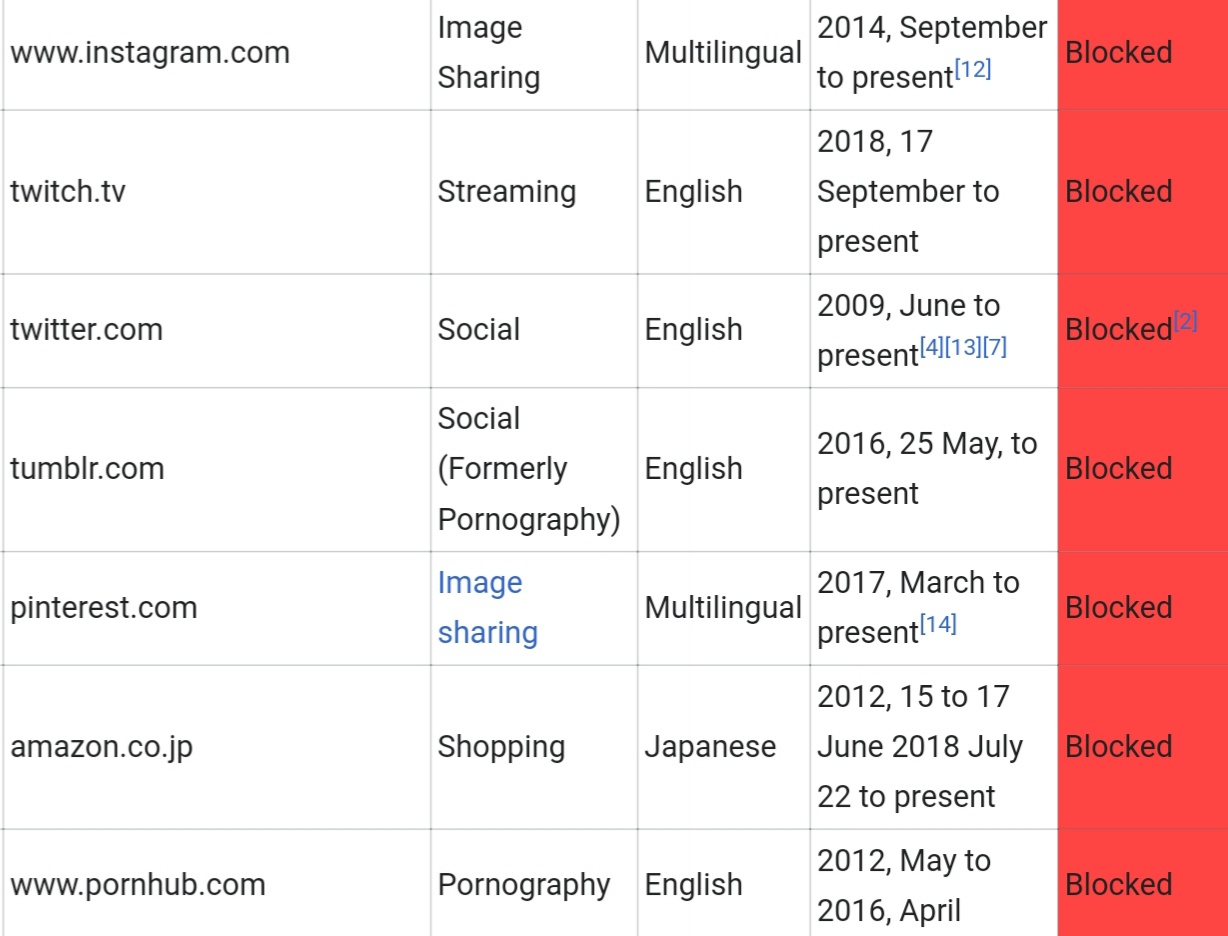Click 'Social (Formerly Pornography)' cell for Tumblr
This screenshot has width=1228, height=936.
[534, 470]
